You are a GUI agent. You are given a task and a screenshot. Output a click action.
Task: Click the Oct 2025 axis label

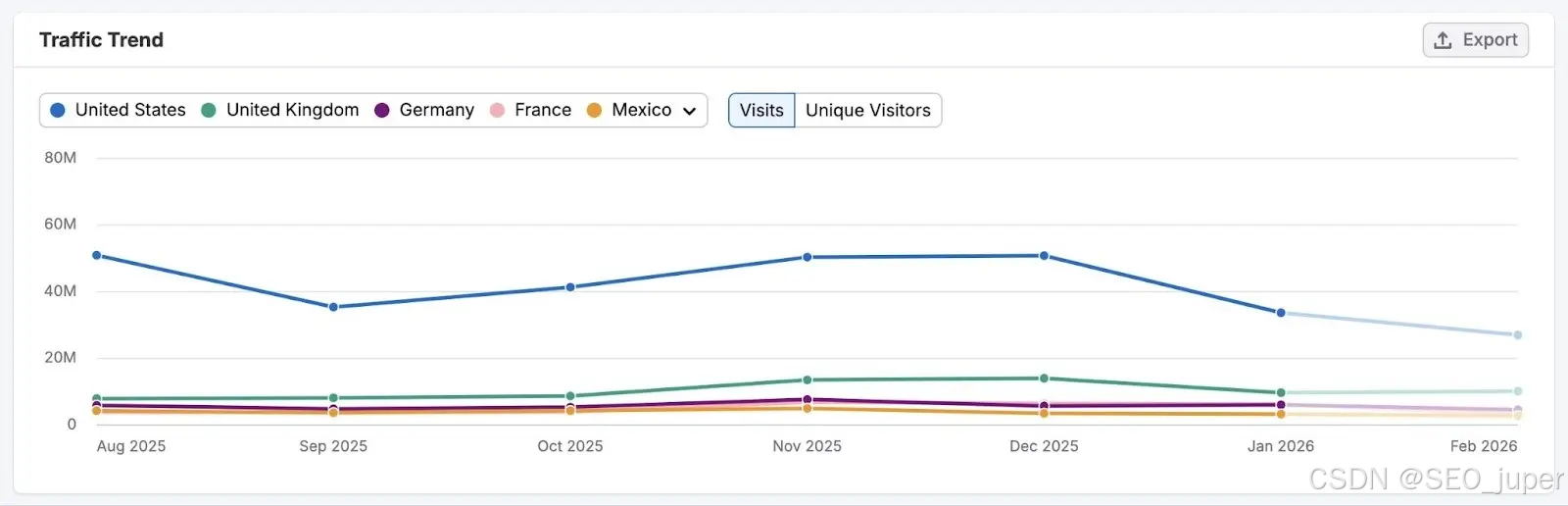tap(570, 446)
